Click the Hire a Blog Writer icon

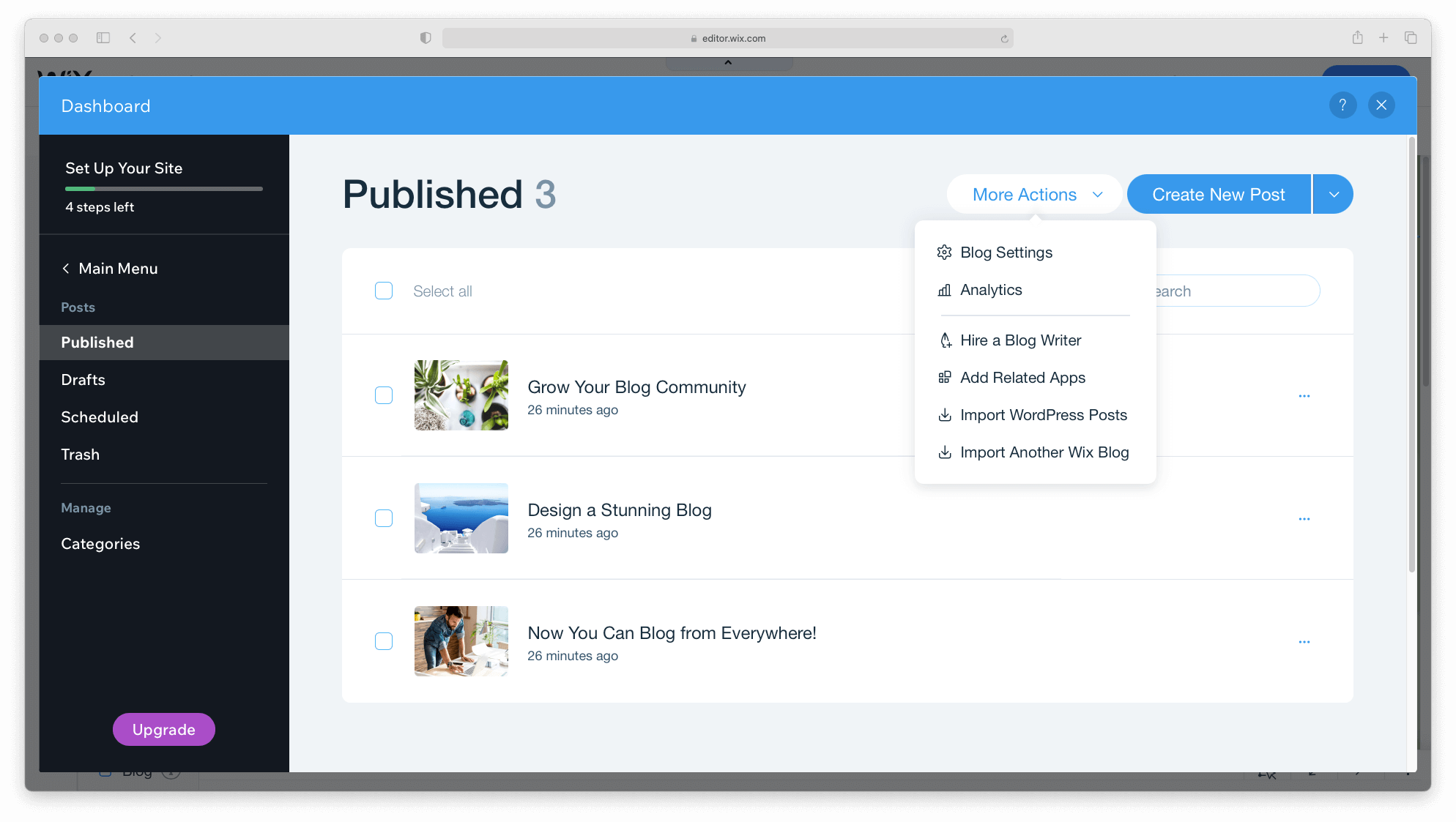click(943, 339)
